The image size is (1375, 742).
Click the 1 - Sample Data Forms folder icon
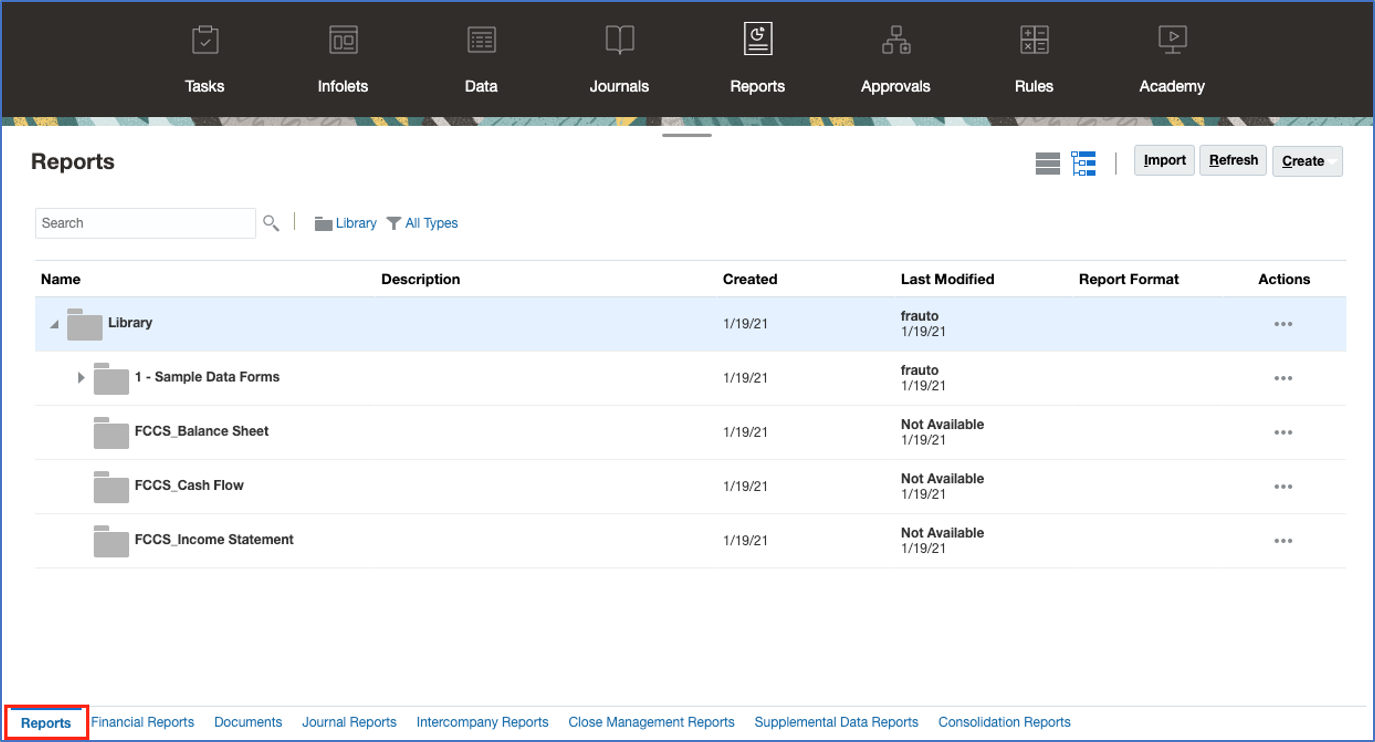pos(111,378)
